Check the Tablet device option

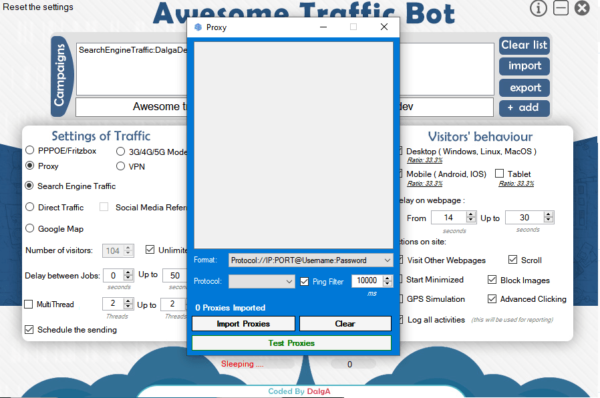tap(499, 174)
